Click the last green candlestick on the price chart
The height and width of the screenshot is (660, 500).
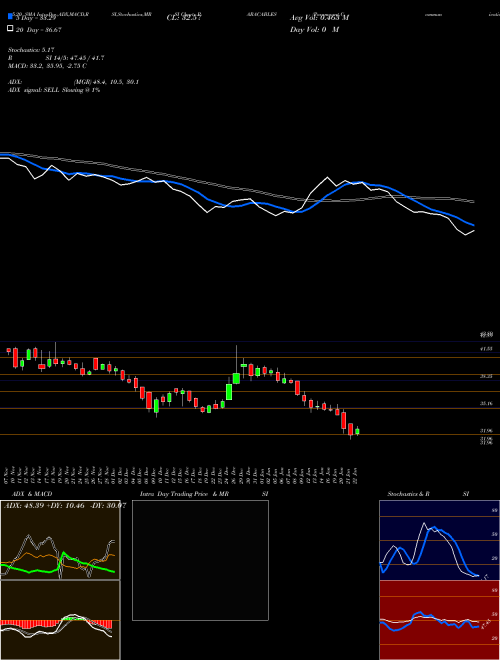[357, 431]
